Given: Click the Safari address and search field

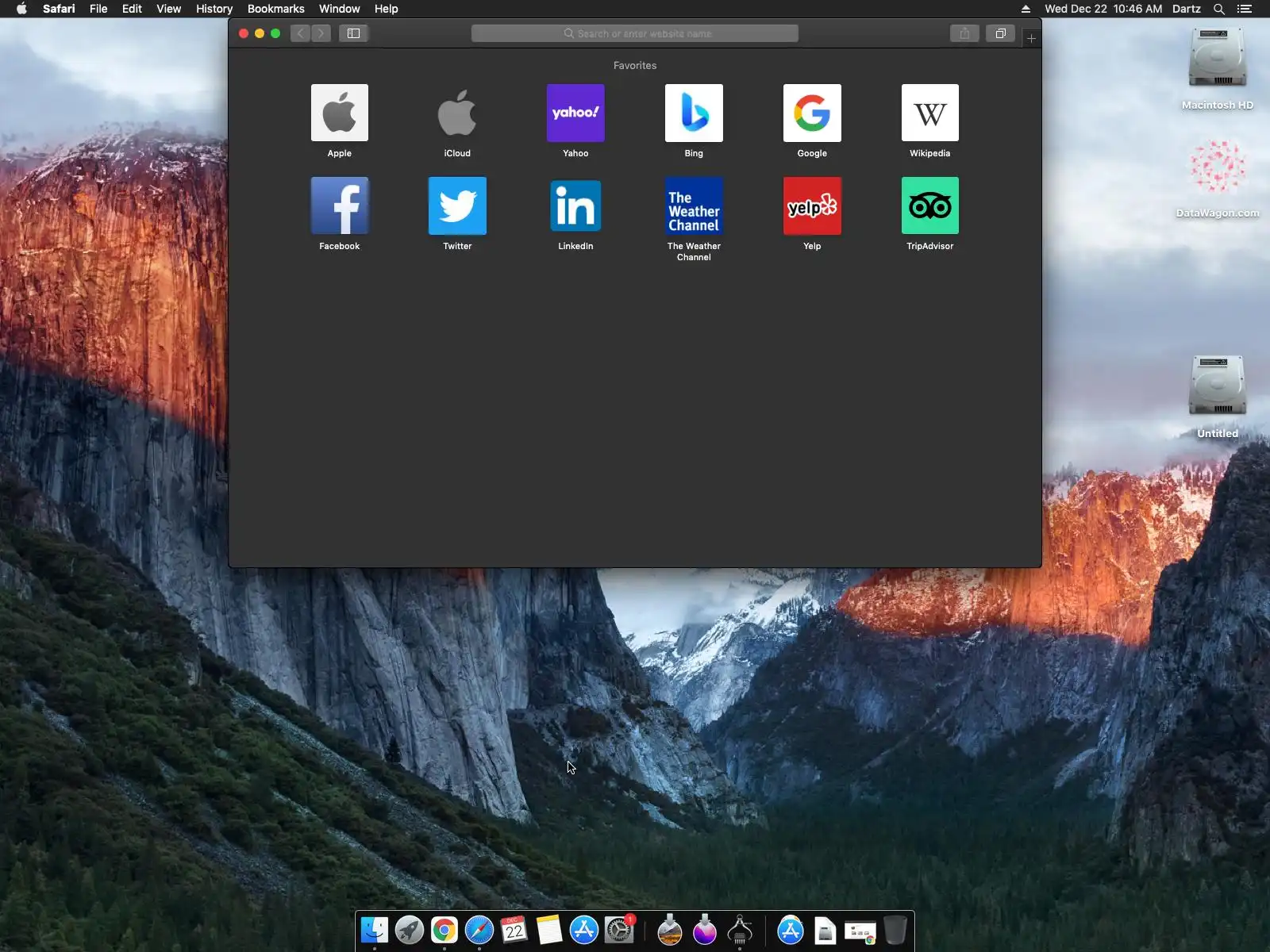Looking at the screenshot, I should [635, 33].
